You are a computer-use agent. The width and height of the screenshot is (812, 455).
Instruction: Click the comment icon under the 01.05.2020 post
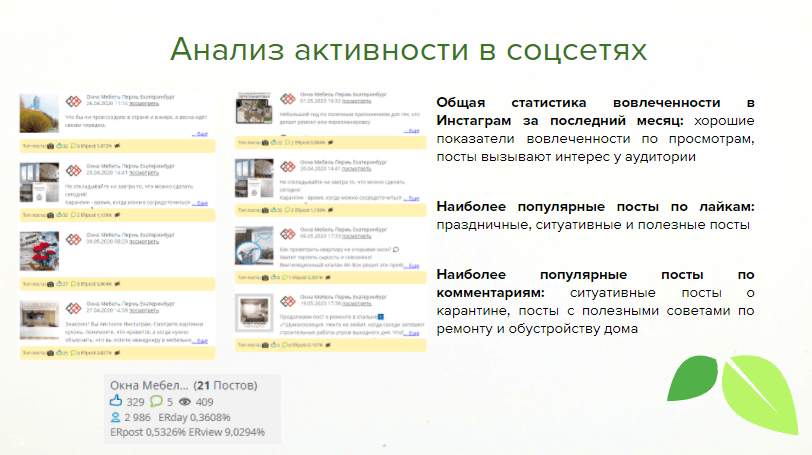click(287, 142)
